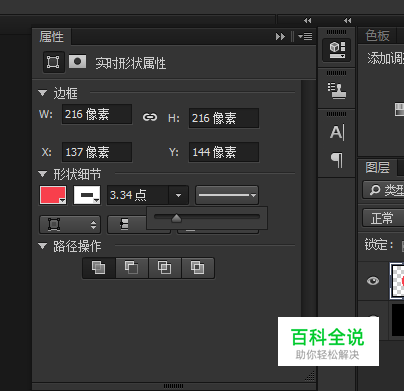404x391 pixels.
Task: Select the Subtract Front Shape path operation
Action: pos(132,268)
